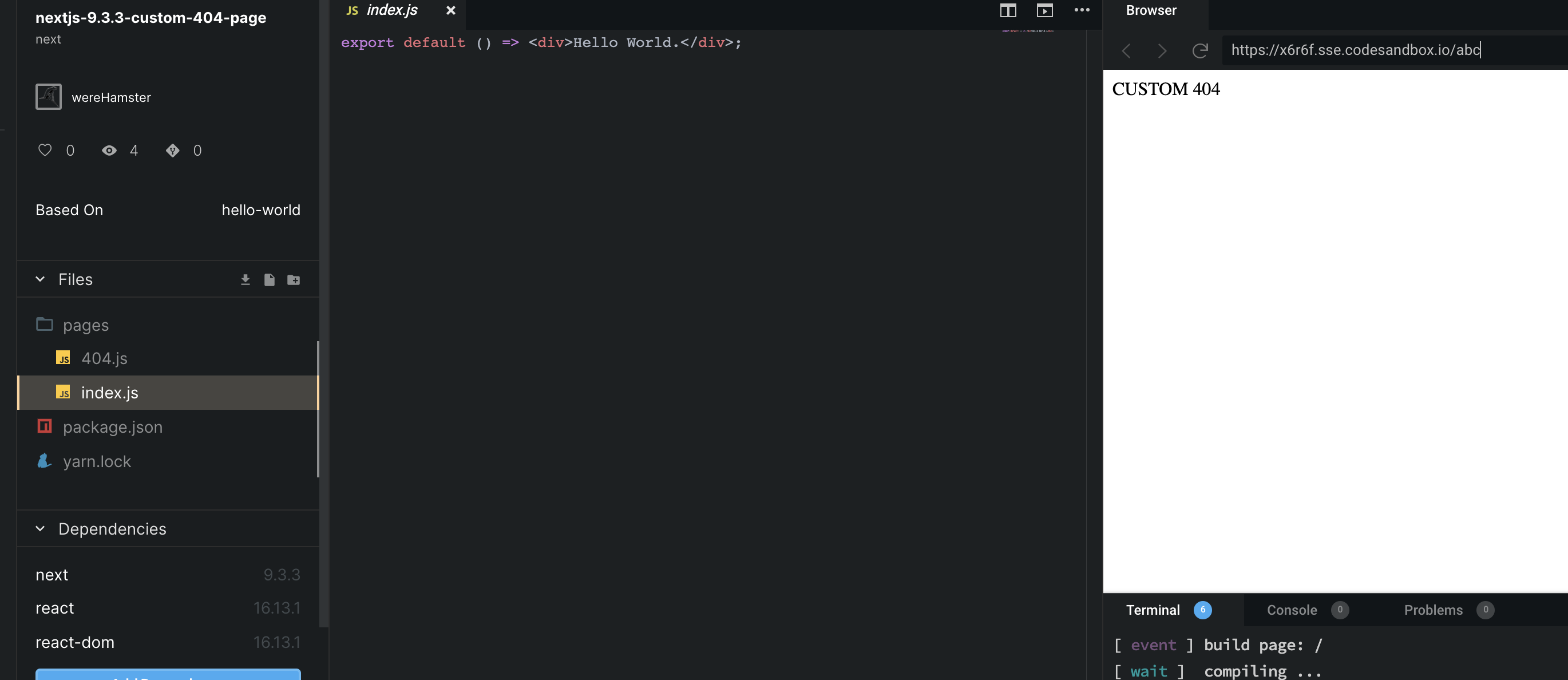Open the preview window icon in editor toolbar
Image resolution: width=1568 pixels, height=680 pixels.
tap(1044, 10)
